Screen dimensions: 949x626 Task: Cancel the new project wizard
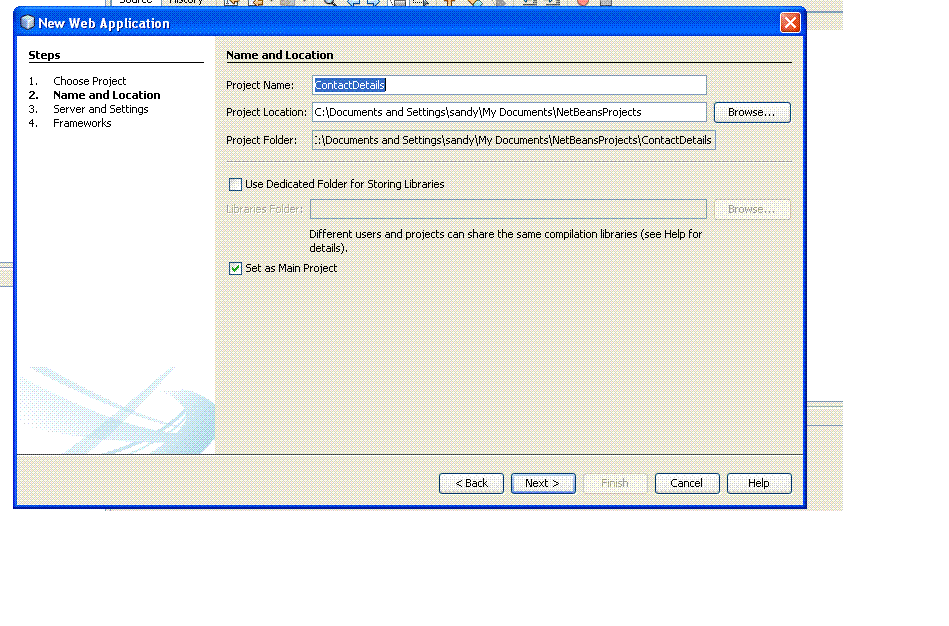click(x=687, y=483)
